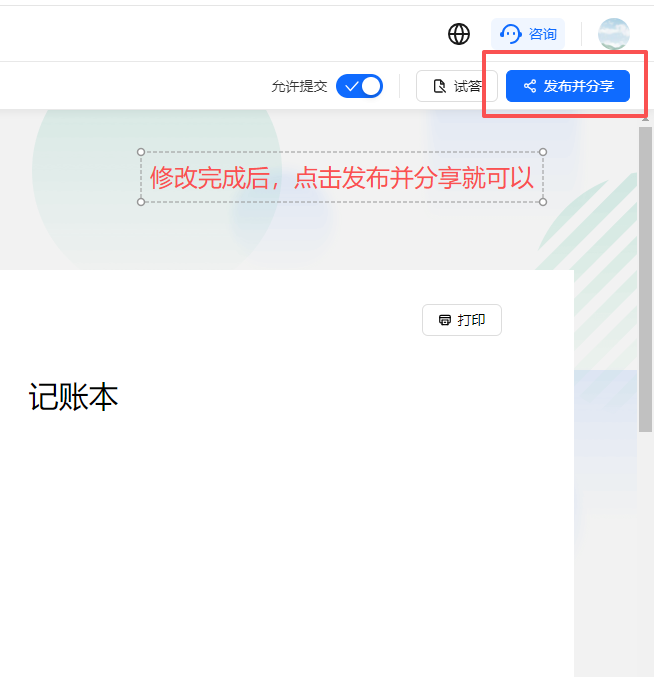The height and width of the screenshot is (677, 654).
Task: Select the 记账本 form title
Action: (73, 398)
